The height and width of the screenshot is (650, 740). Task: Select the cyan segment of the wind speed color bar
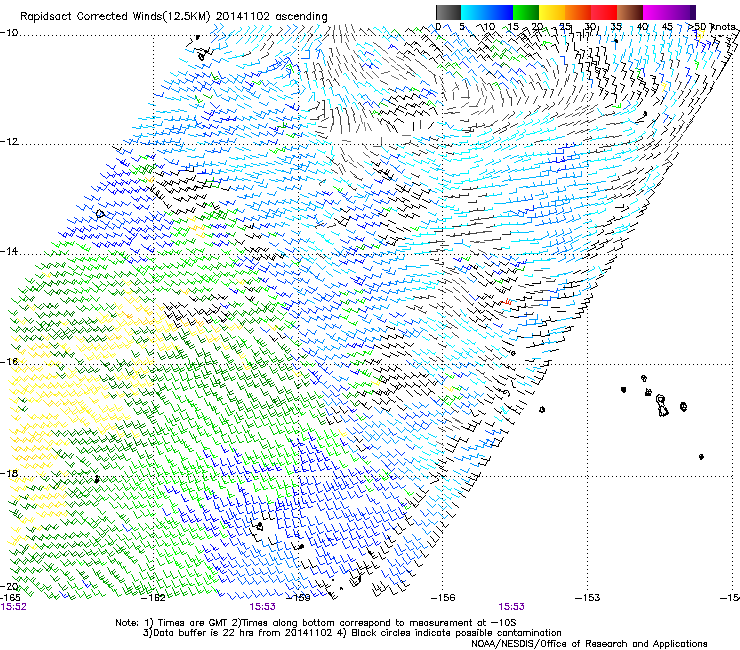pos(474,12)
